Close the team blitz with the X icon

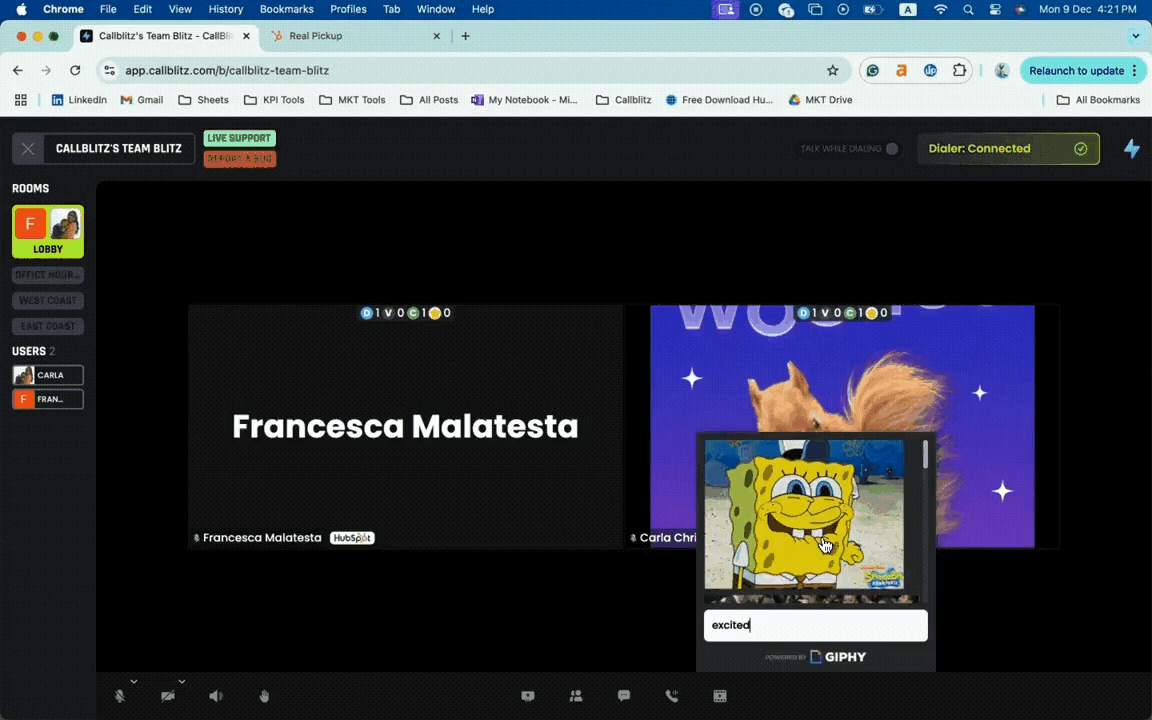28,148
